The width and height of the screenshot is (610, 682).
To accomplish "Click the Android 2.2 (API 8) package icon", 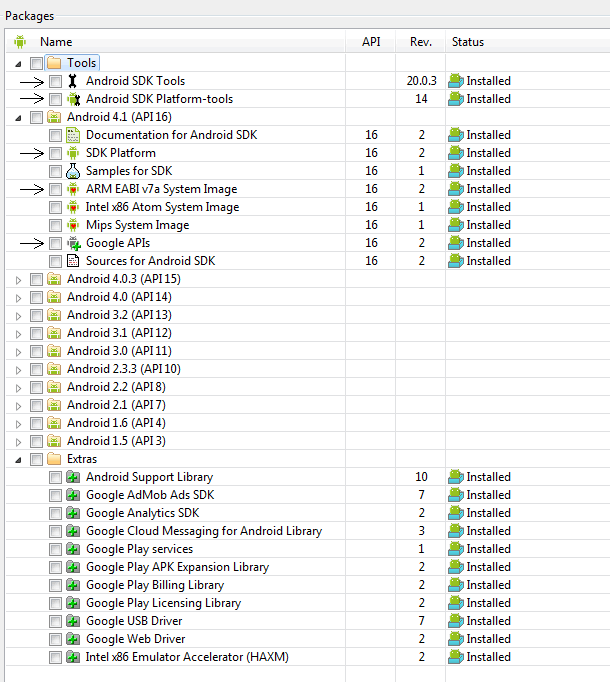I will tap(54, 387).
